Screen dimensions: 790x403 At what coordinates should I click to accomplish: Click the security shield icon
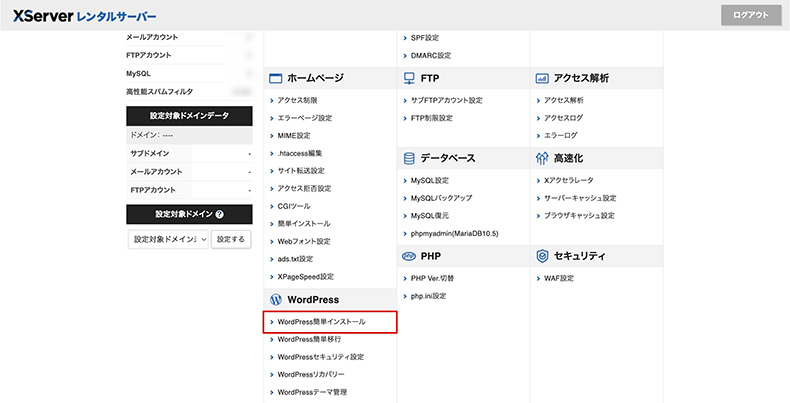tap(542, 256)
